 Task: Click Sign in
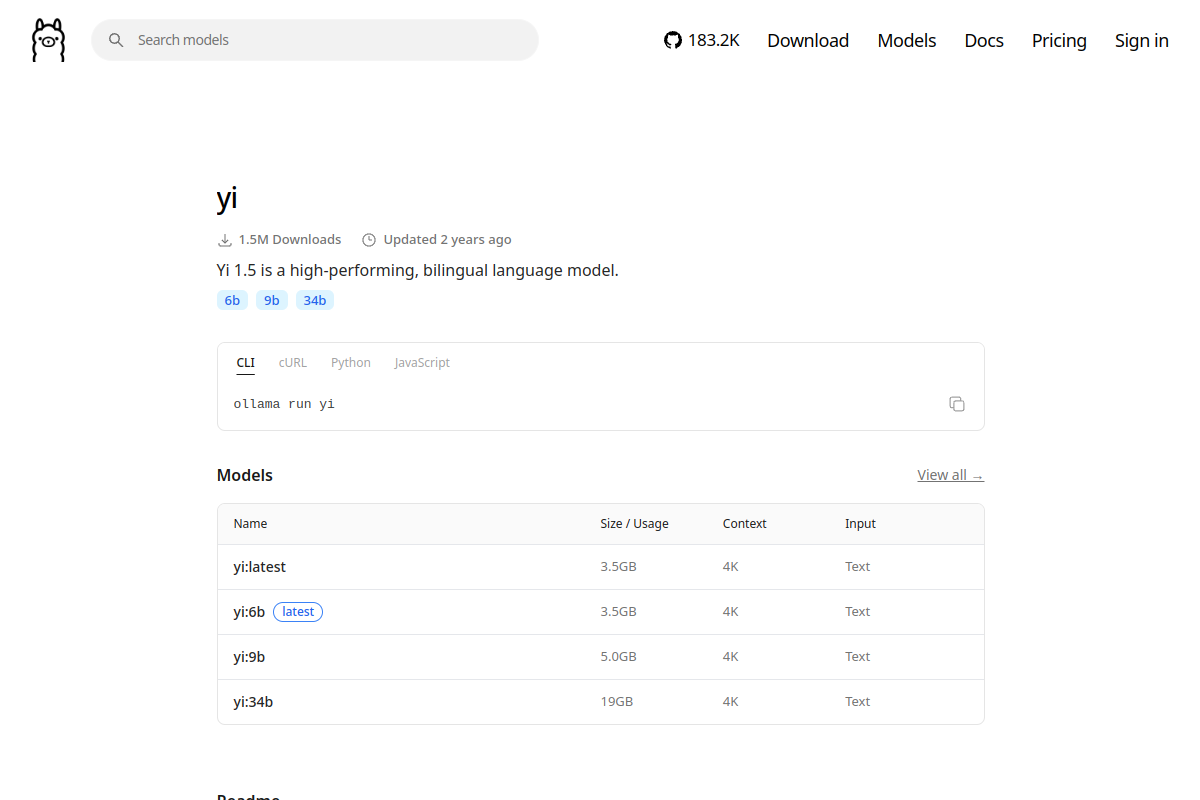point(1142,40)
